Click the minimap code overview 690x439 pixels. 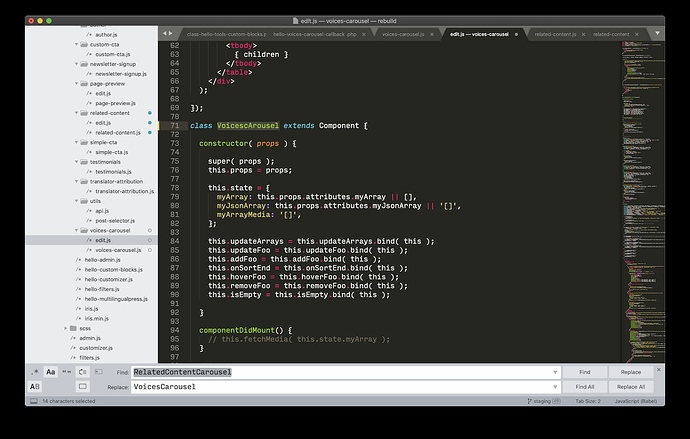point(643,201)
